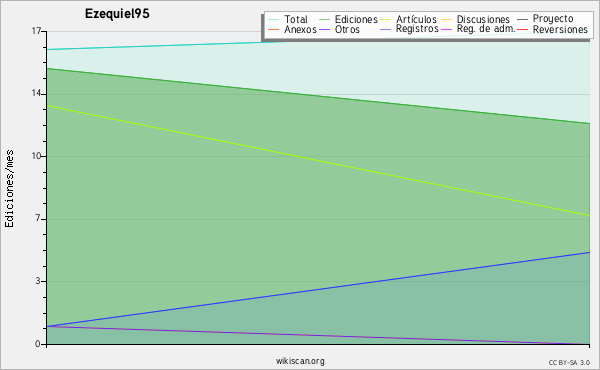Screen dimensions: 600x370
Task: Click the y-axis value 3
Action: click(38, 281)
